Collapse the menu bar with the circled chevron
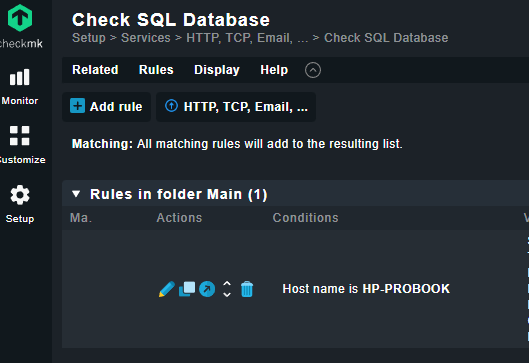The width and height of the screenshot is (529, 363). tap(313, 70)
